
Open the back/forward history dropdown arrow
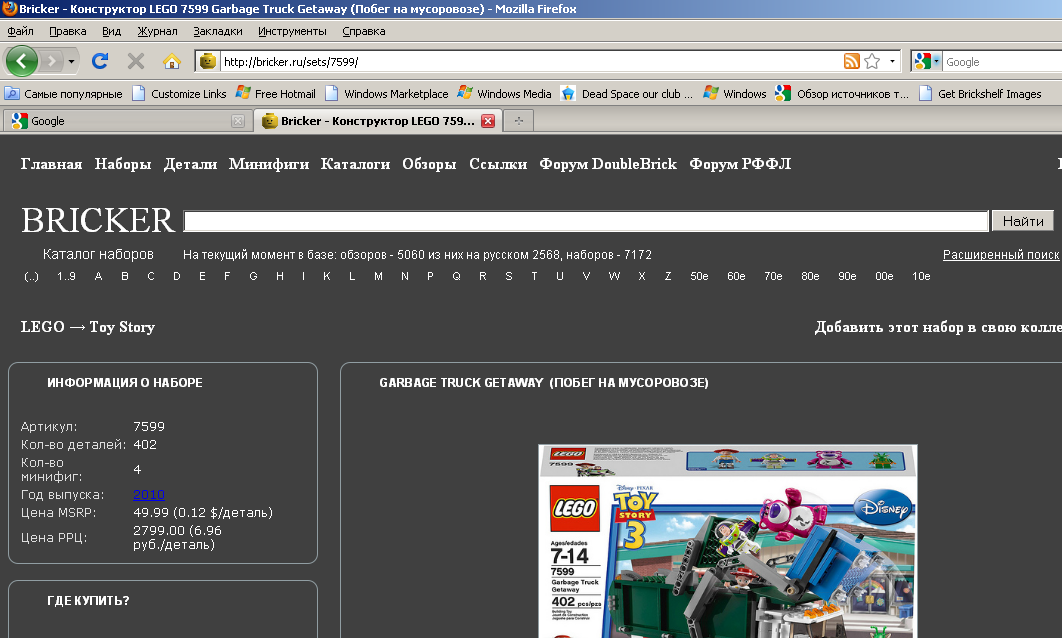(x=71, y=62)
